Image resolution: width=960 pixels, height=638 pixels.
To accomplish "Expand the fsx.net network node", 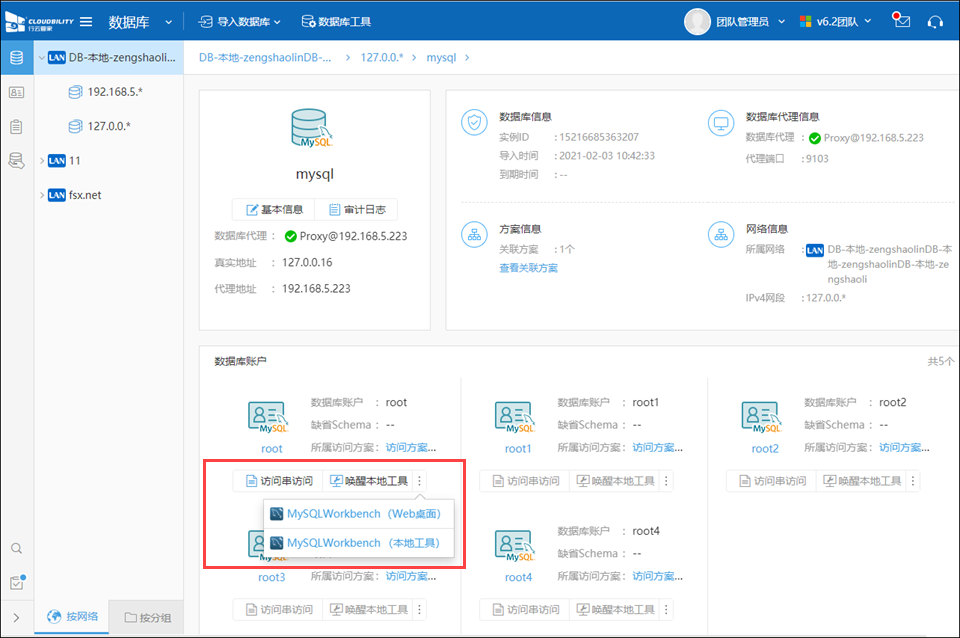I will pyautogui.click(x=41, y=195).
